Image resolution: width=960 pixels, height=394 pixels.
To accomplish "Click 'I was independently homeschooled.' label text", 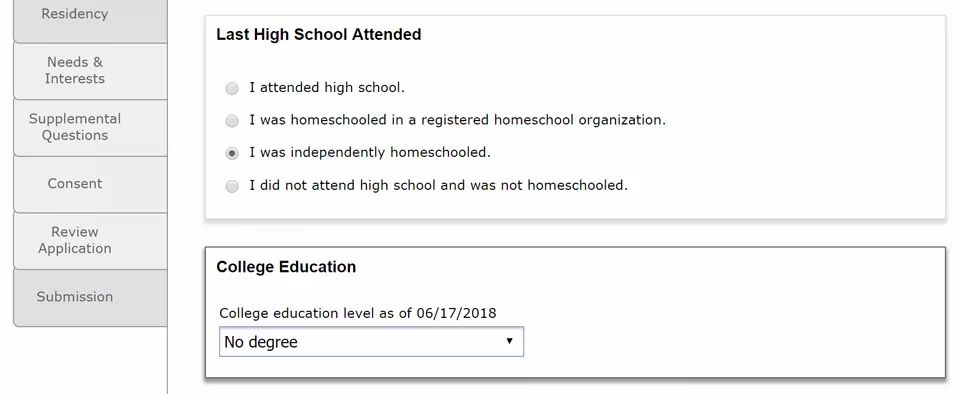I will [370, 152].
